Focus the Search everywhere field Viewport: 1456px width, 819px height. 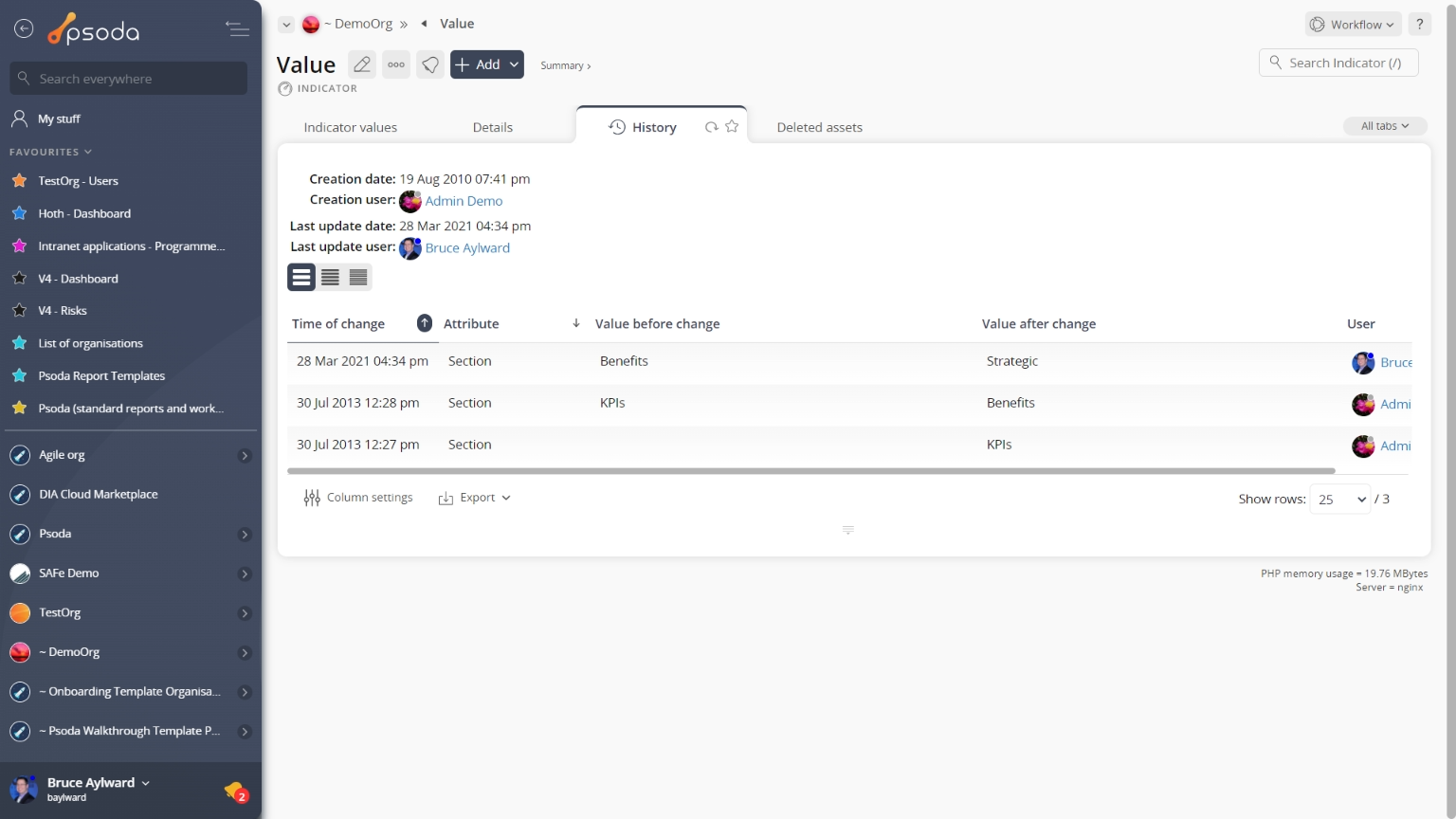[129, 79]
